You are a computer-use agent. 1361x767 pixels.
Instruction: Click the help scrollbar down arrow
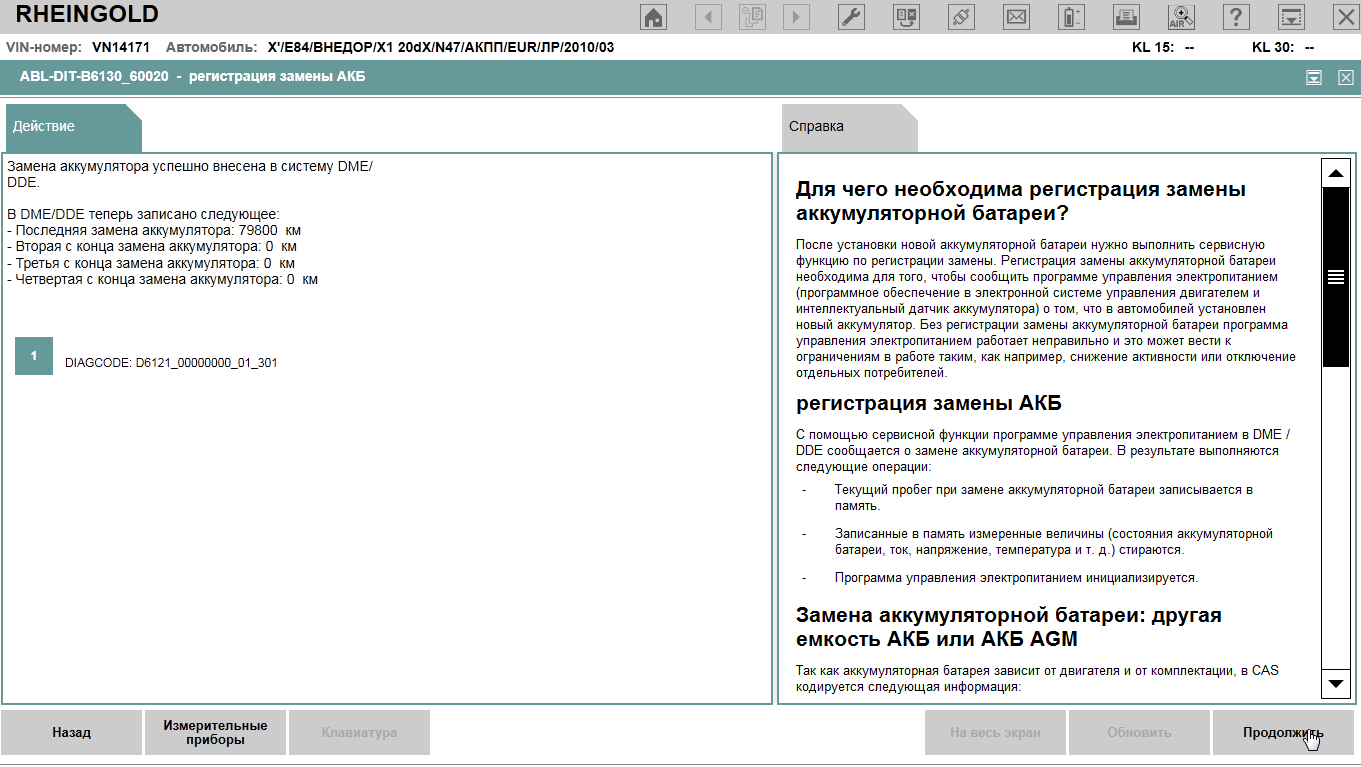(x=1335, y=683)
